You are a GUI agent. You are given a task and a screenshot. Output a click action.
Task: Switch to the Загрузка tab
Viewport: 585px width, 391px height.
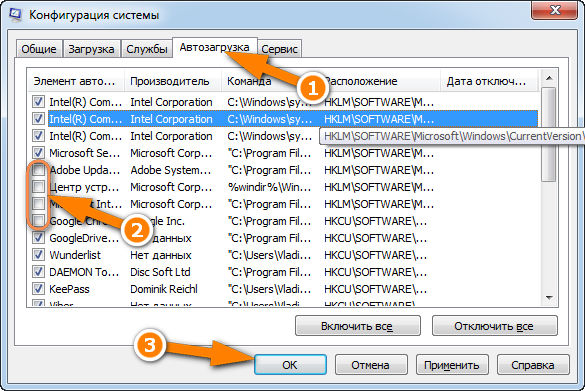coord(91,49)
